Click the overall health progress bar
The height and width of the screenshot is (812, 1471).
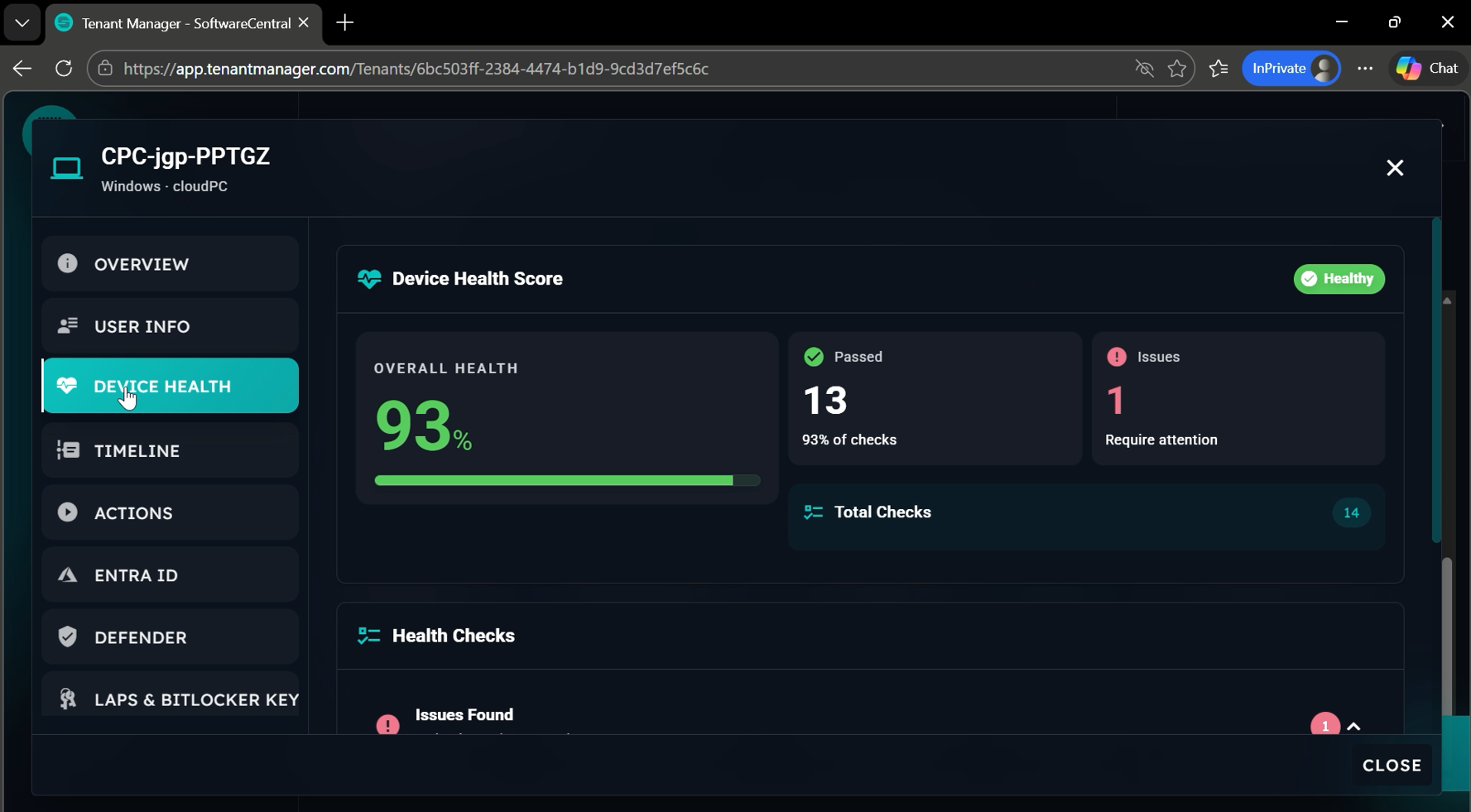566,480
